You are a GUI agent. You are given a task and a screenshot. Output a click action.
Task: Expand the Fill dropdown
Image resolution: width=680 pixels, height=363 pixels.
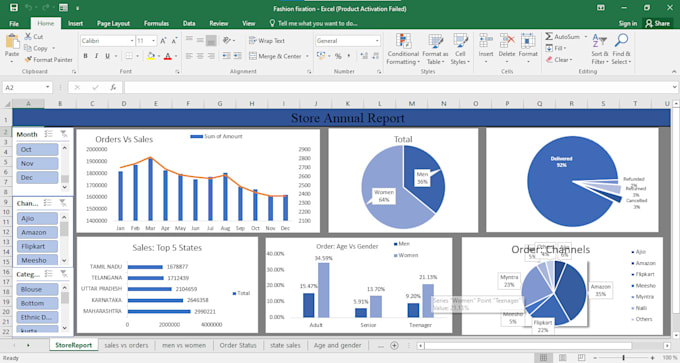[565, 48]
